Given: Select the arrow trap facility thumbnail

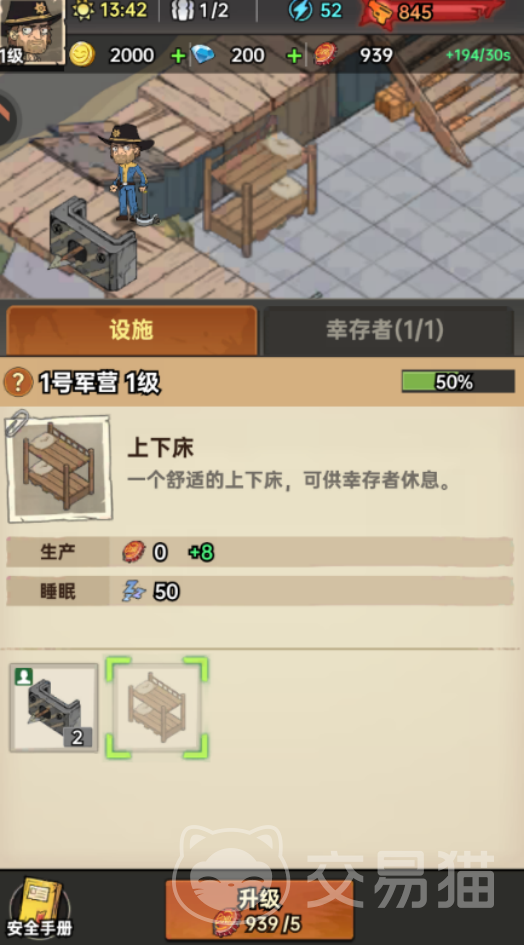Looking at the screenshot, I should coord(54,708).
